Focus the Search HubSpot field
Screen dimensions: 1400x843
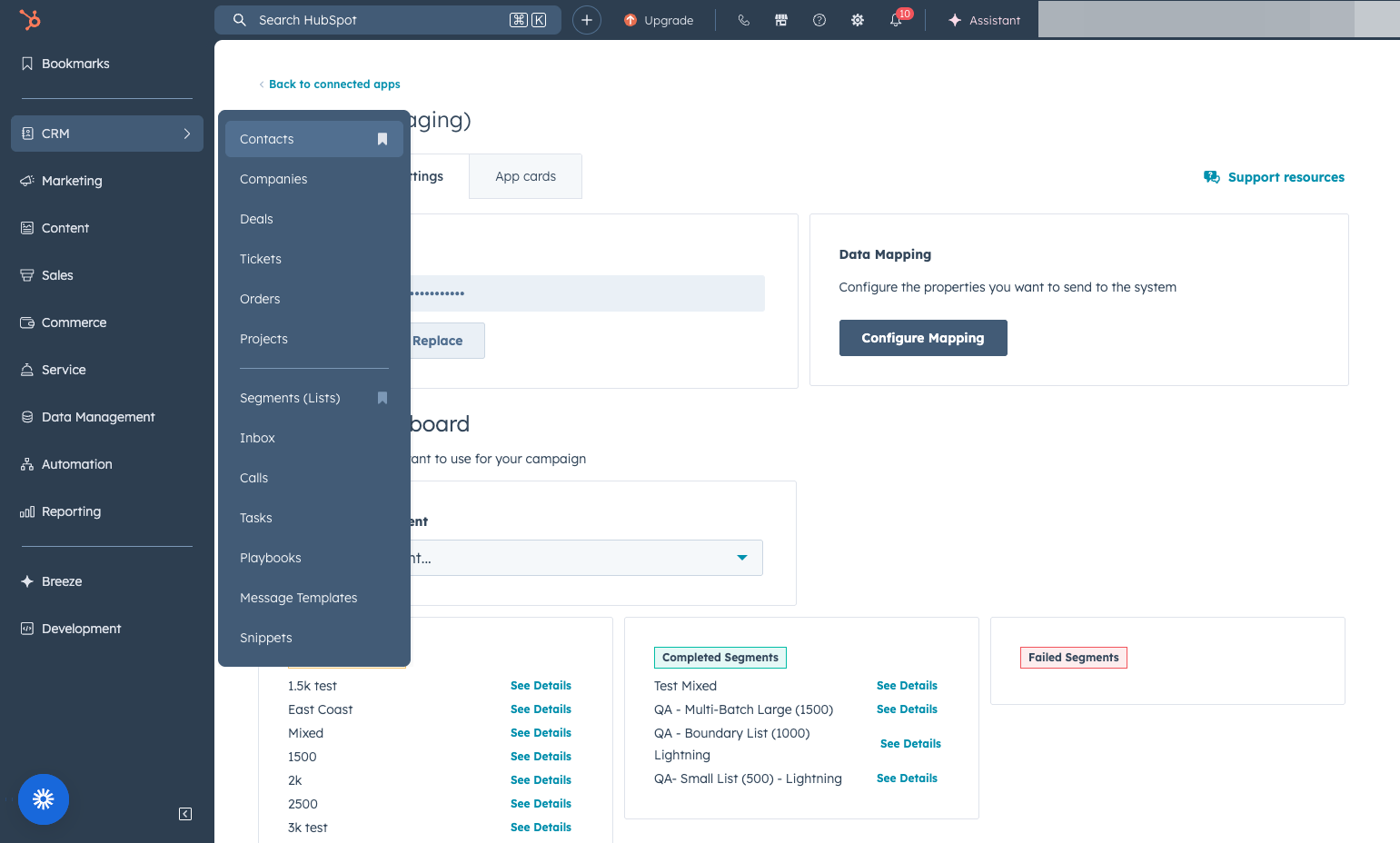388,20
